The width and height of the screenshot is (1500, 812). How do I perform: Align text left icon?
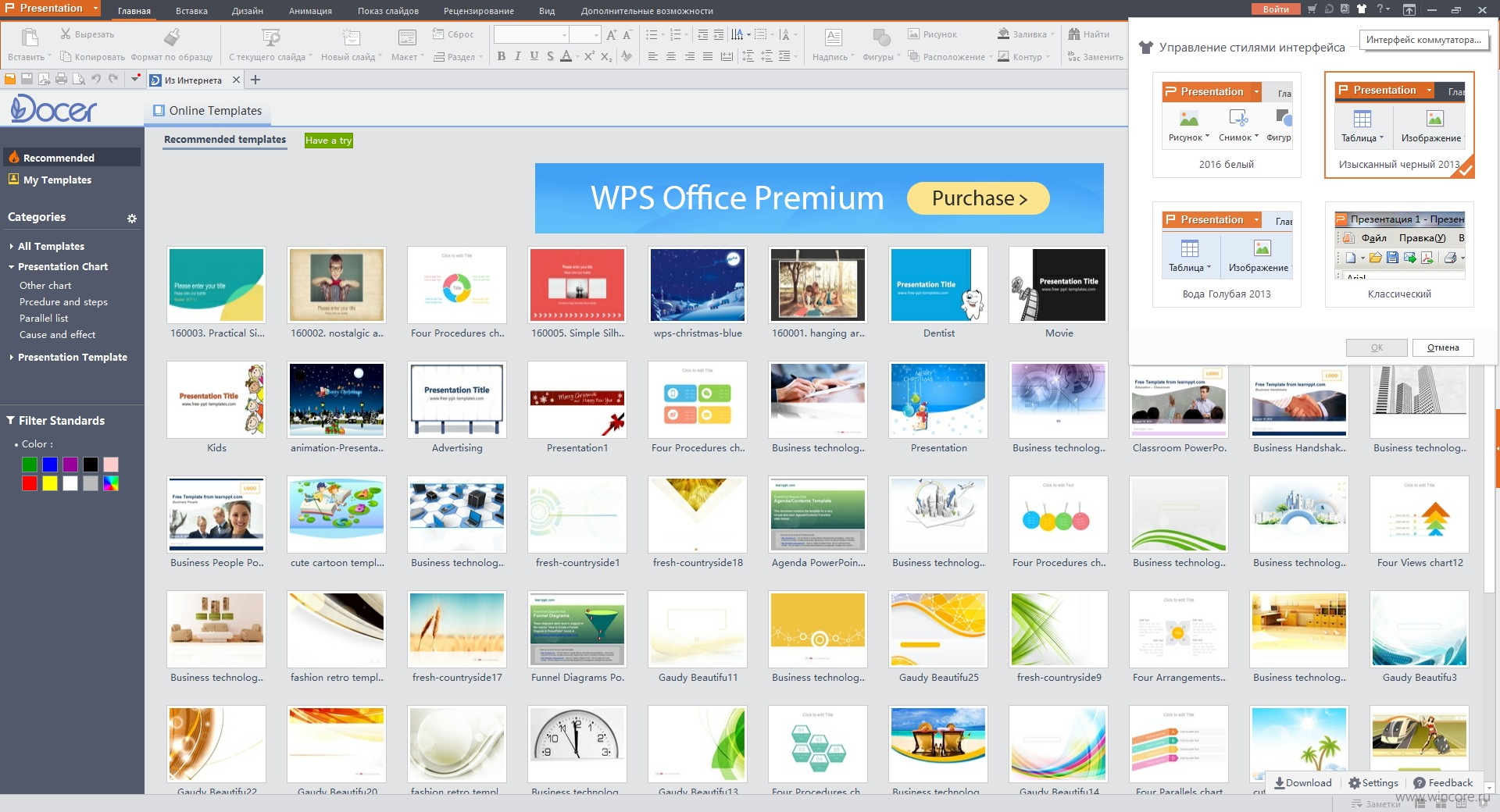point(652,56)
